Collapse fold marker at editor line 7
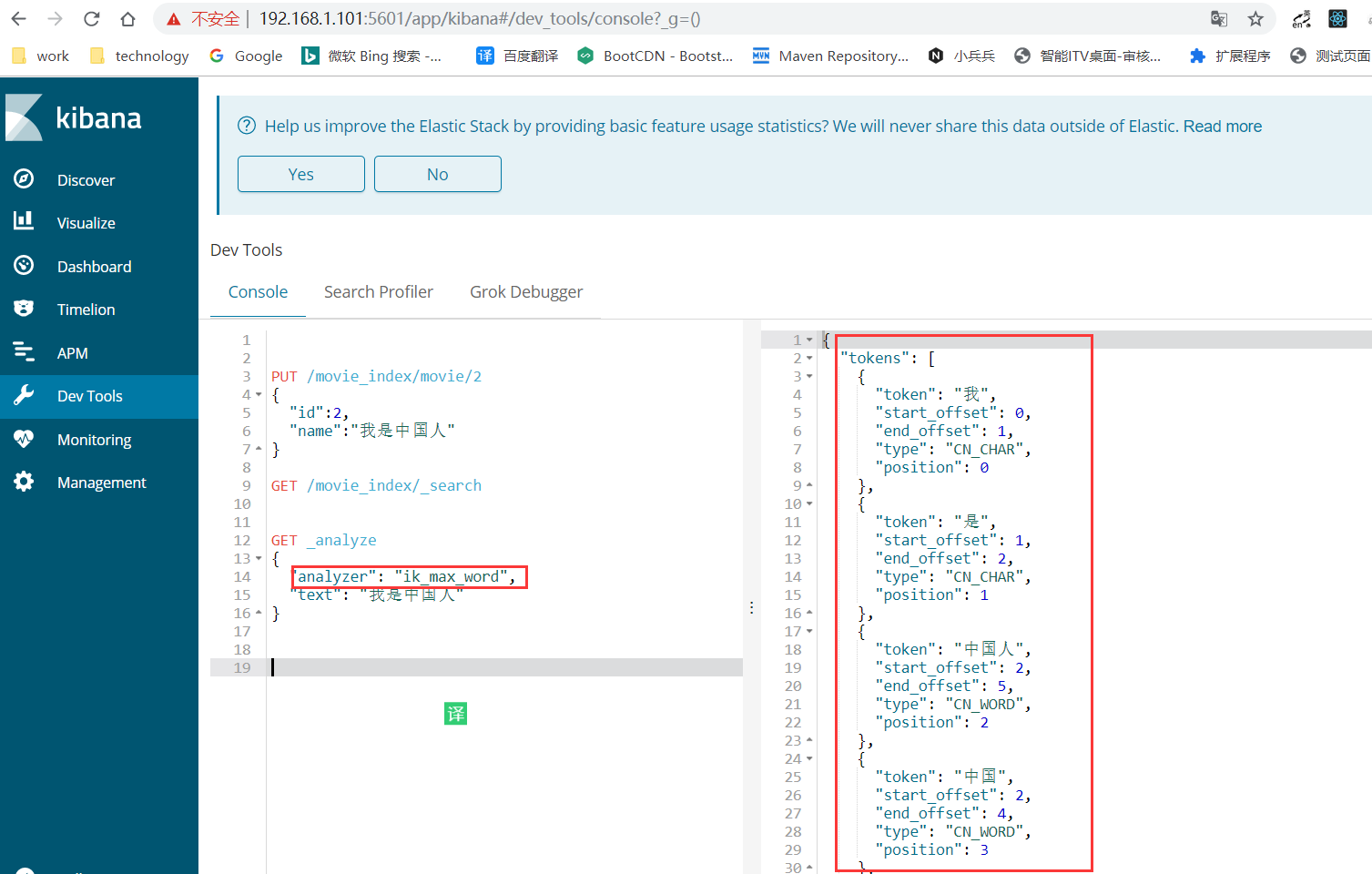 (259, 450)
